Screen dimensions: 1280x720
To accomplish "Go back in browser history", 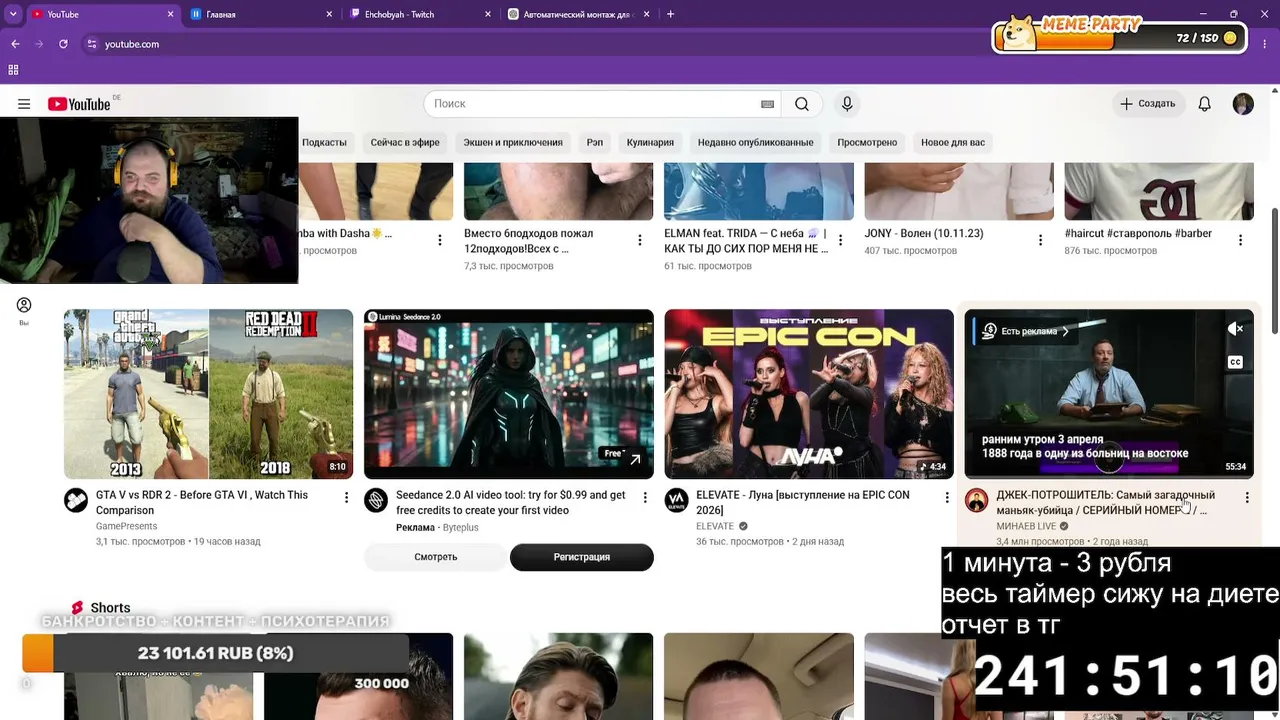I will pos(15,44).
